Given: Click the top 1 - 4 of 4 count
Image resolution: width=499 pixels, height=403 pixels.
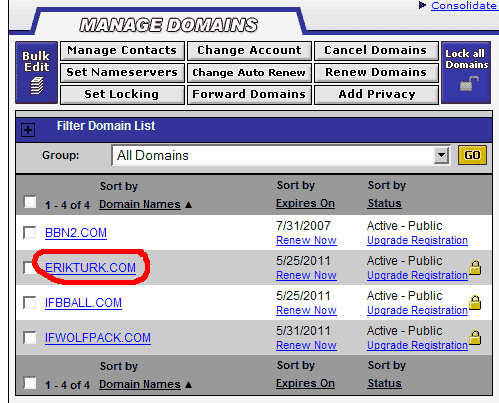Looking at the screenshot, I should pyautogui.click(x=68, y=205).
